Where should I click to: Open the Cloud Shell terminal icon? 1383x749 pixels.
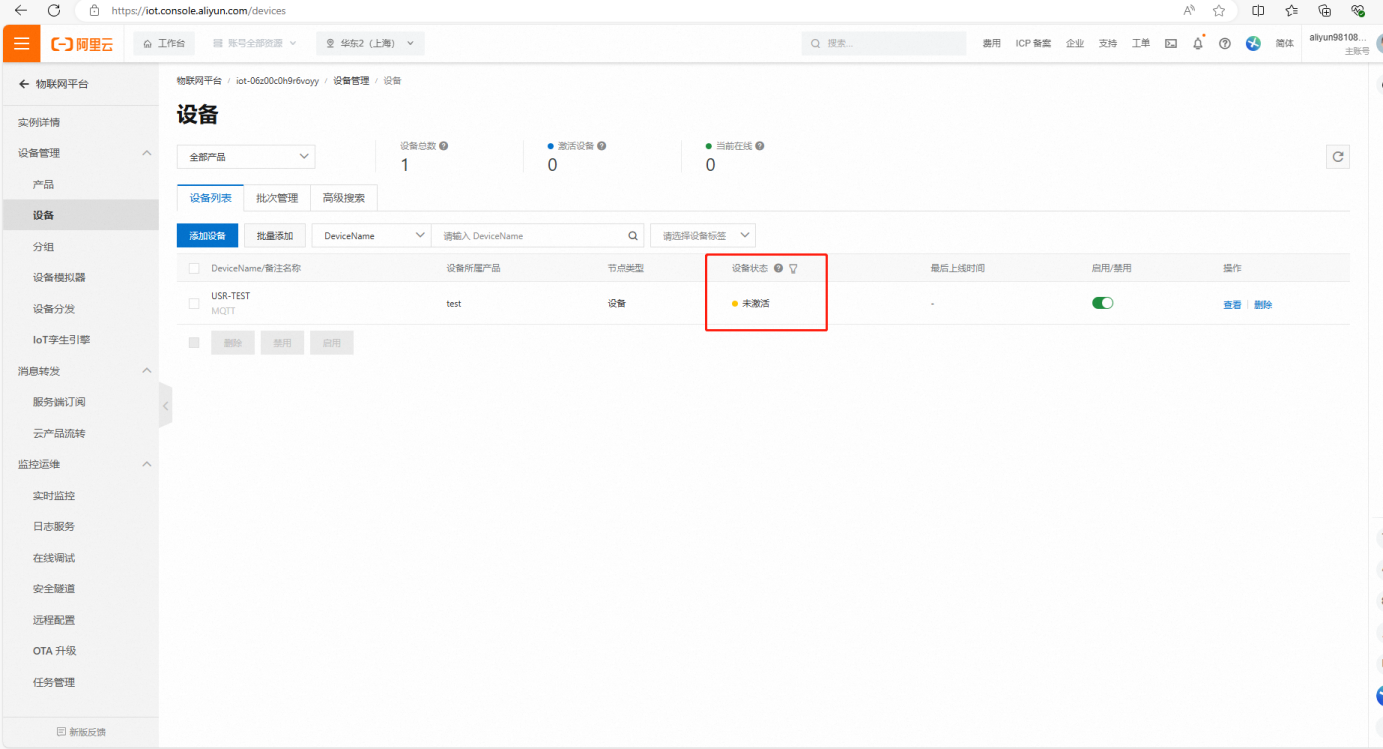coord(1170,43)
